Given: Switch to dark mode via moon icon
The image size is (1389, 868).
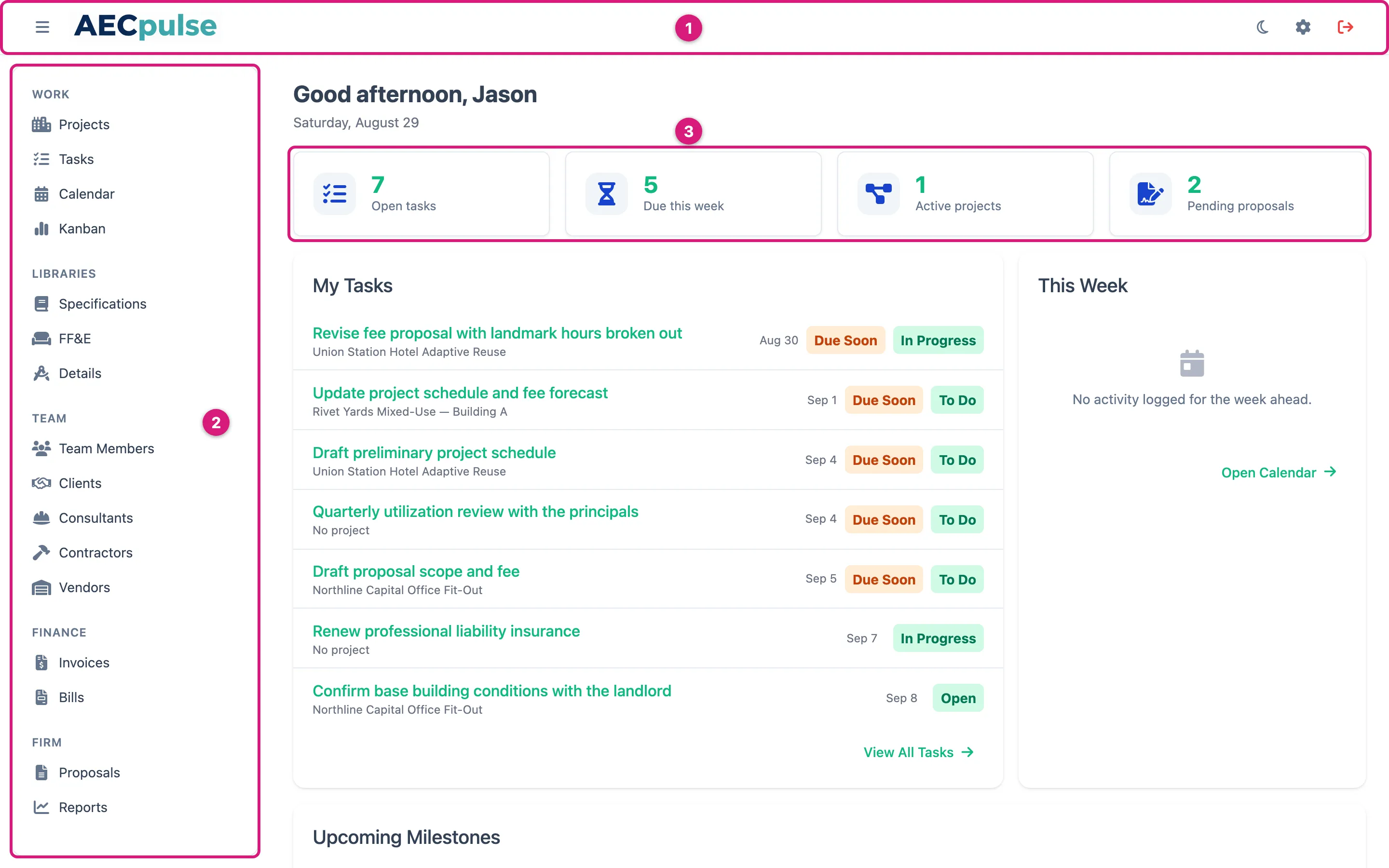Looking at the screenshot, I should pos(1262,27).
